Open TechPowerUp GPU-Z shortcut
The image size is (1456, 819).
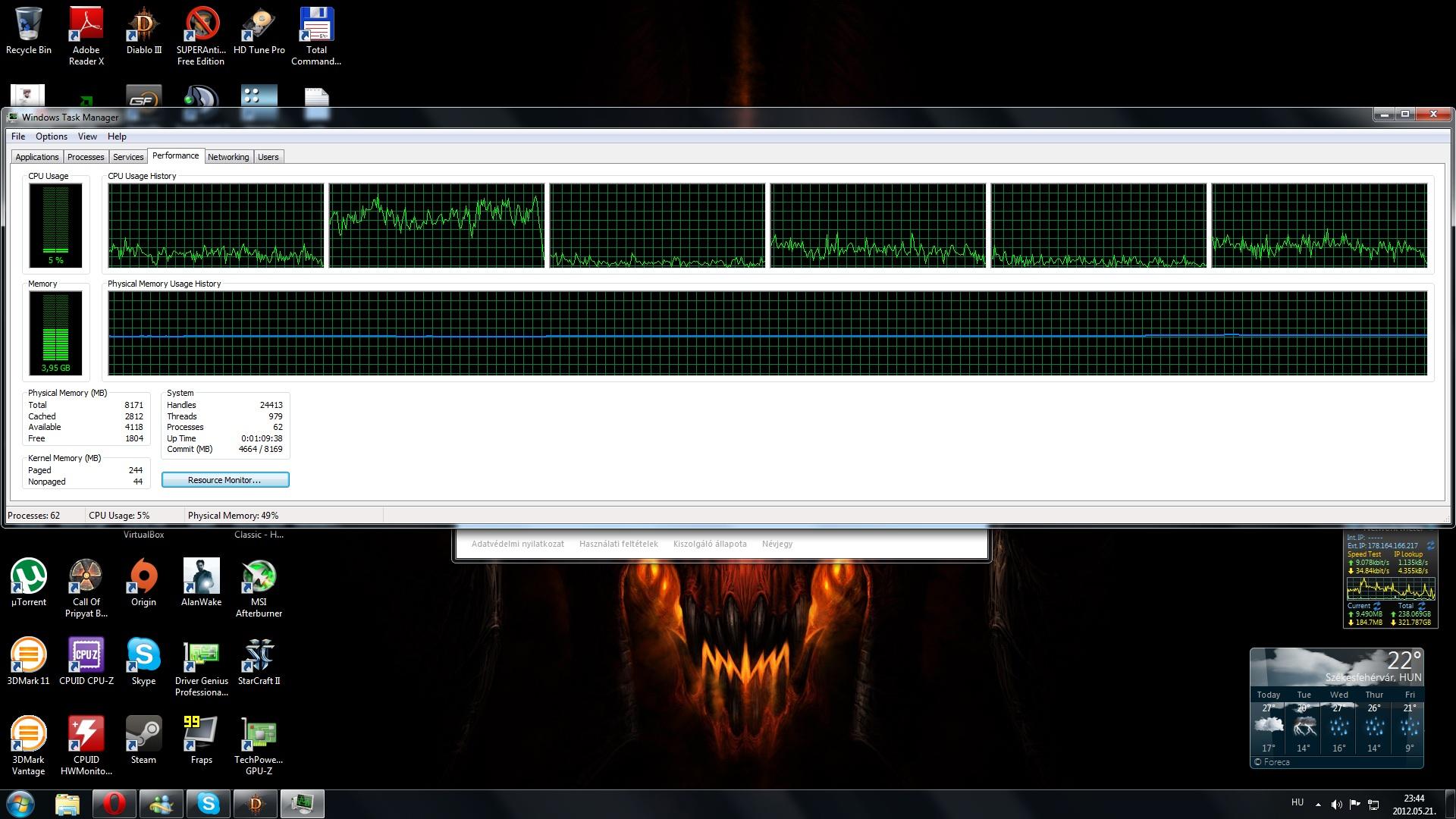point(259,745)
